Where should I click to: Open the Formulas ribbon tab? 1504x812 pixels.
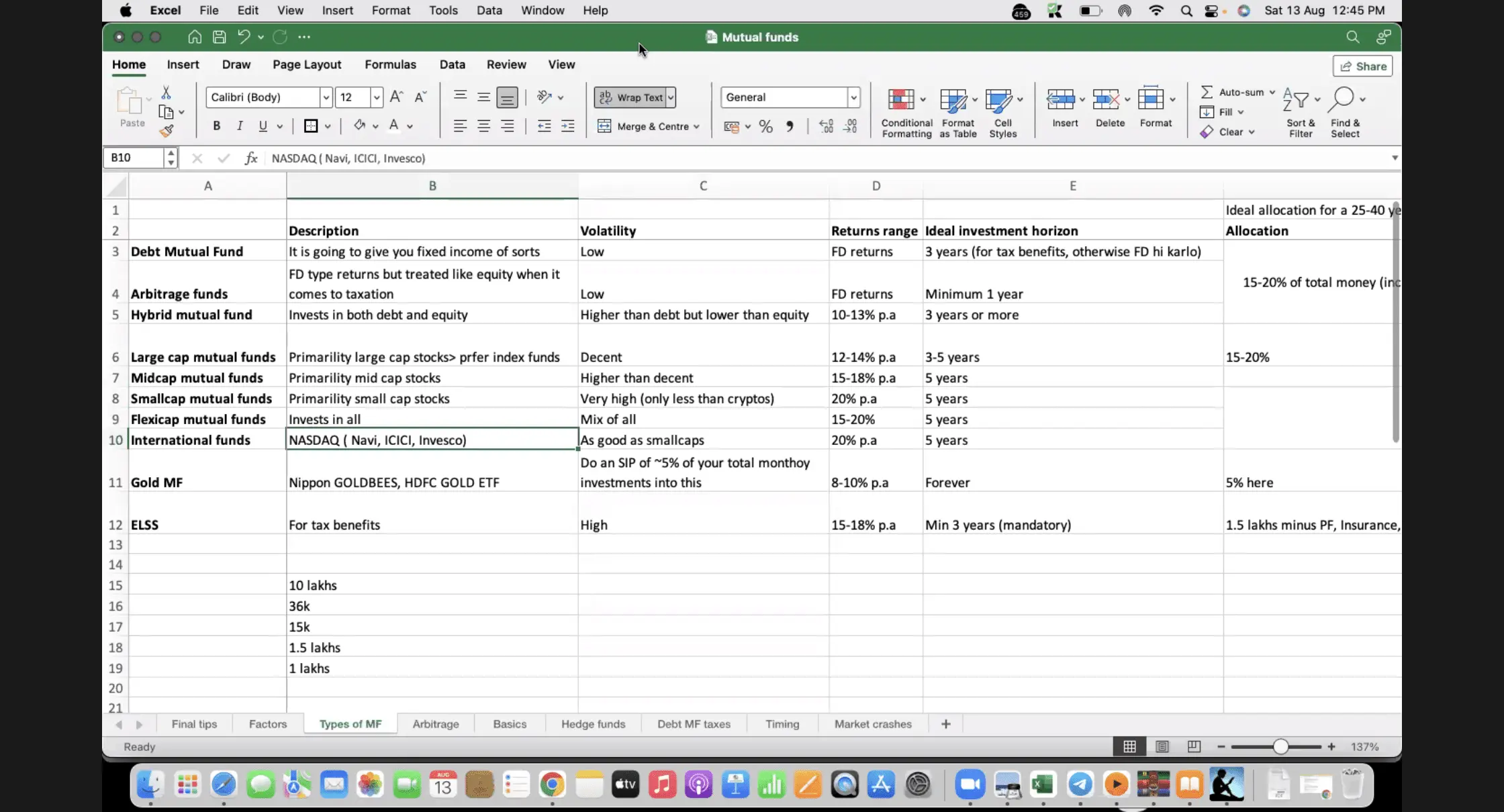point(390,64)
